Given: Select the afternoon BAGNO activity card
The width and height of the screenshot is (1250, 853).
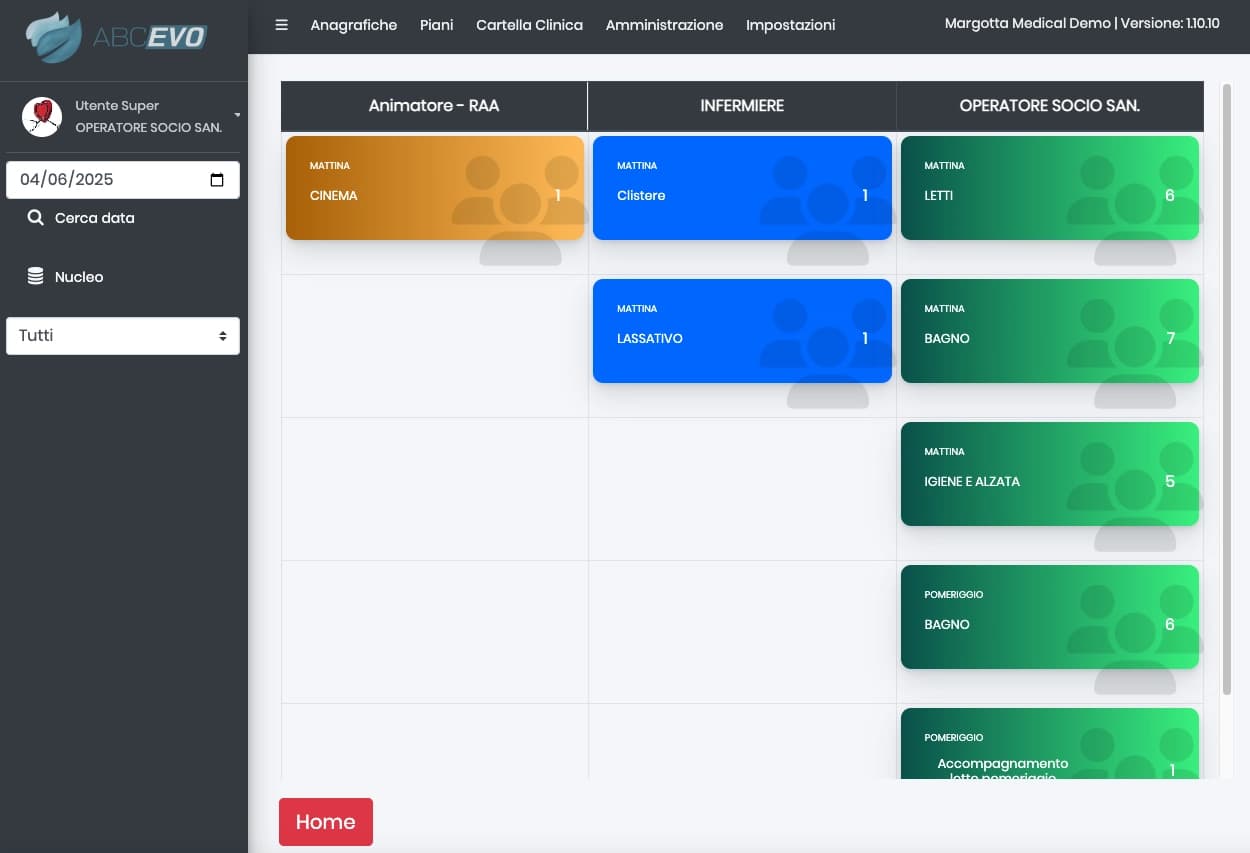Looking at the screenshot, I should (1049, 617).
